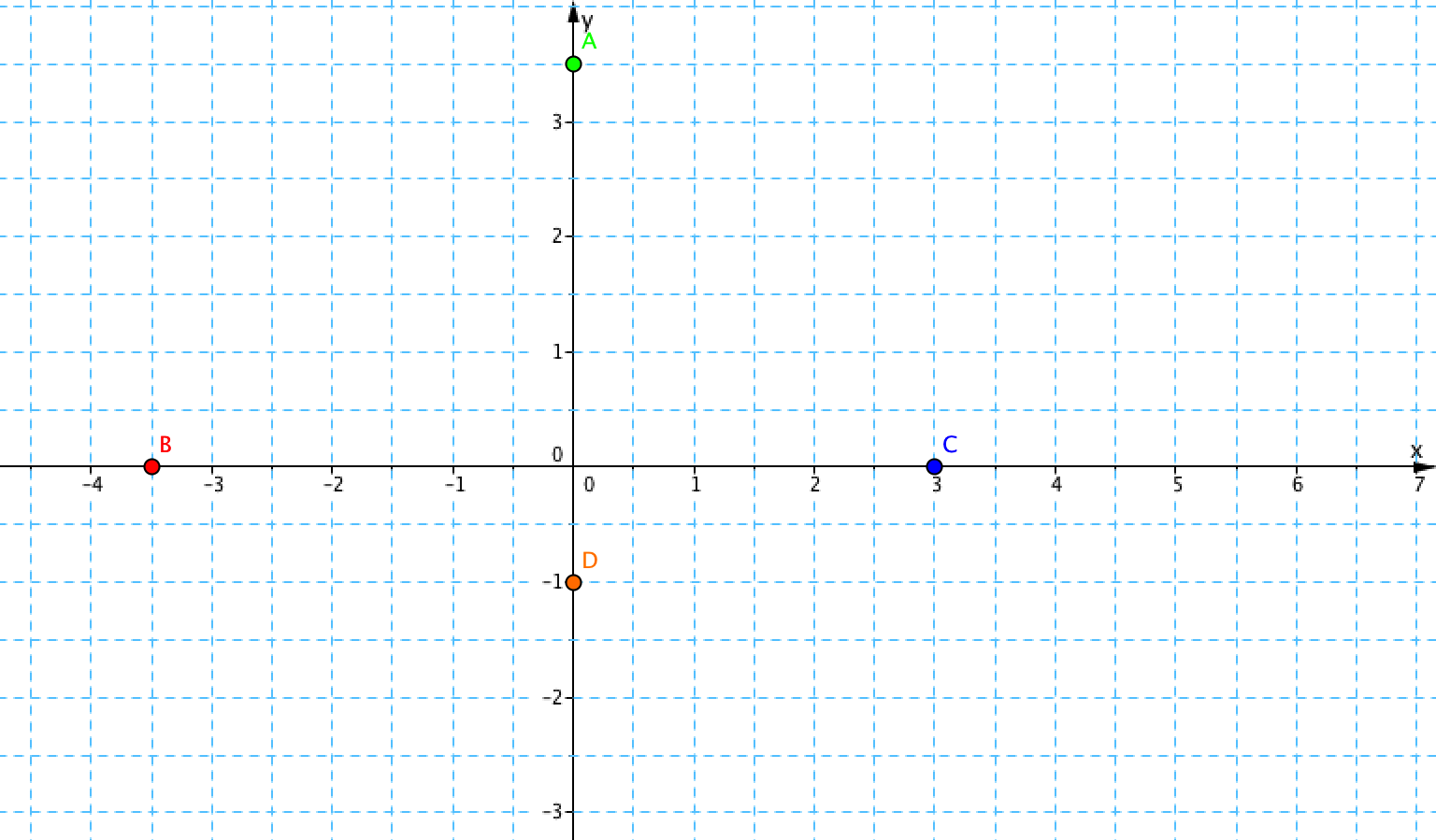This screenshot has width=1436, height=840.
Task: Select the red point B
Action: coord(152,466)
